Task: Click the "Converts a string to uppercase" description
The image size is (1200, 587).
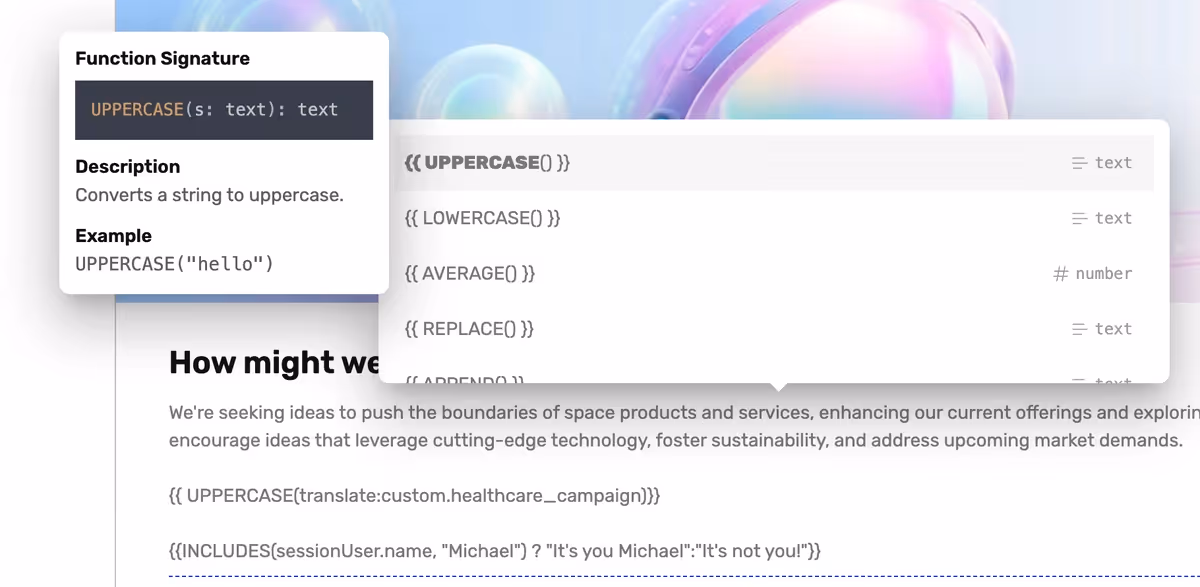Action: point(209,195)
